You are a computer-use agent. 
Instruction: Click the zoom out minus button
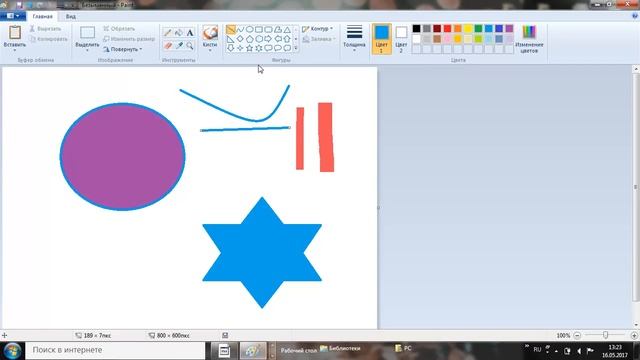coord(577,335)
